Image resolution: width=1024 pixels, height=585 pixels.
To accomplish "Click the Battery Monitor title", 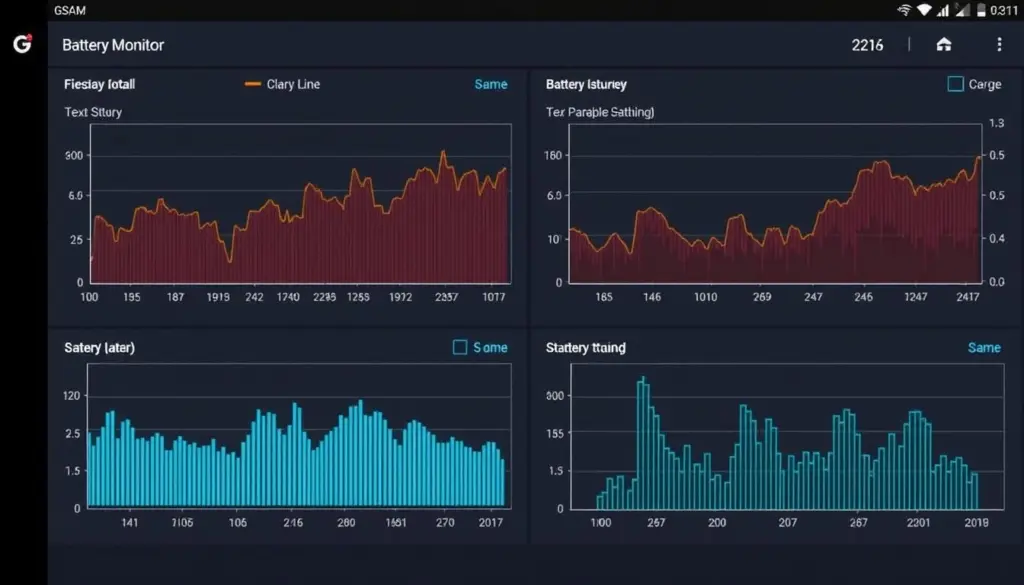I will (x=113, y=45).
